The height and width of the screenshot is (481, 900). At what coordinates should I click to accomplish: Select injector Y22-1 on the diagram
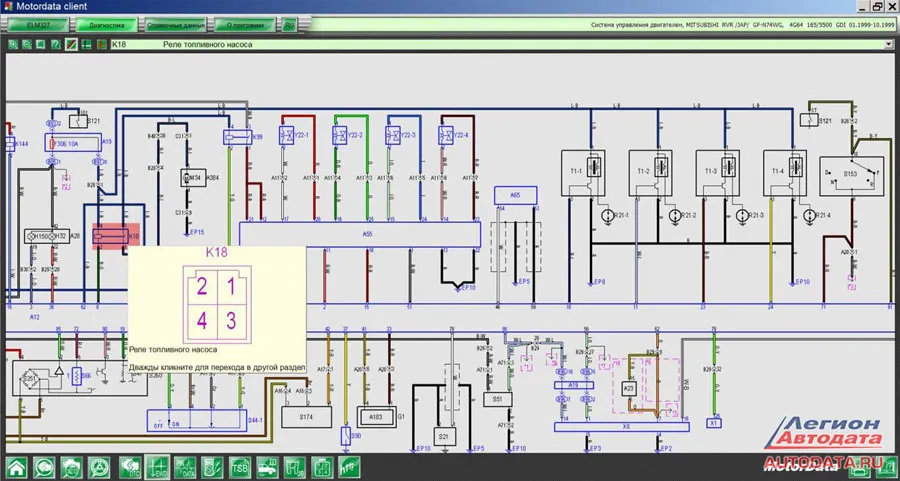(286, 135)
